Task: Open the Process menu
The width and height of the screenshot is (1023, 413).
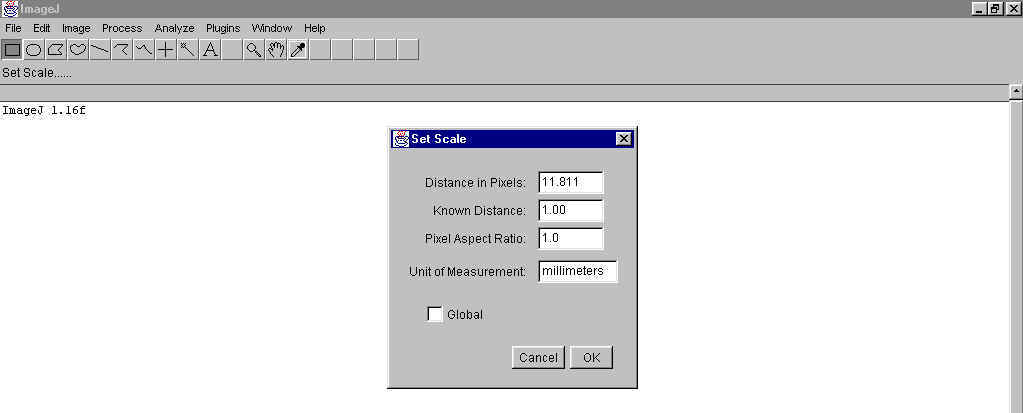Action: point(122,28)
